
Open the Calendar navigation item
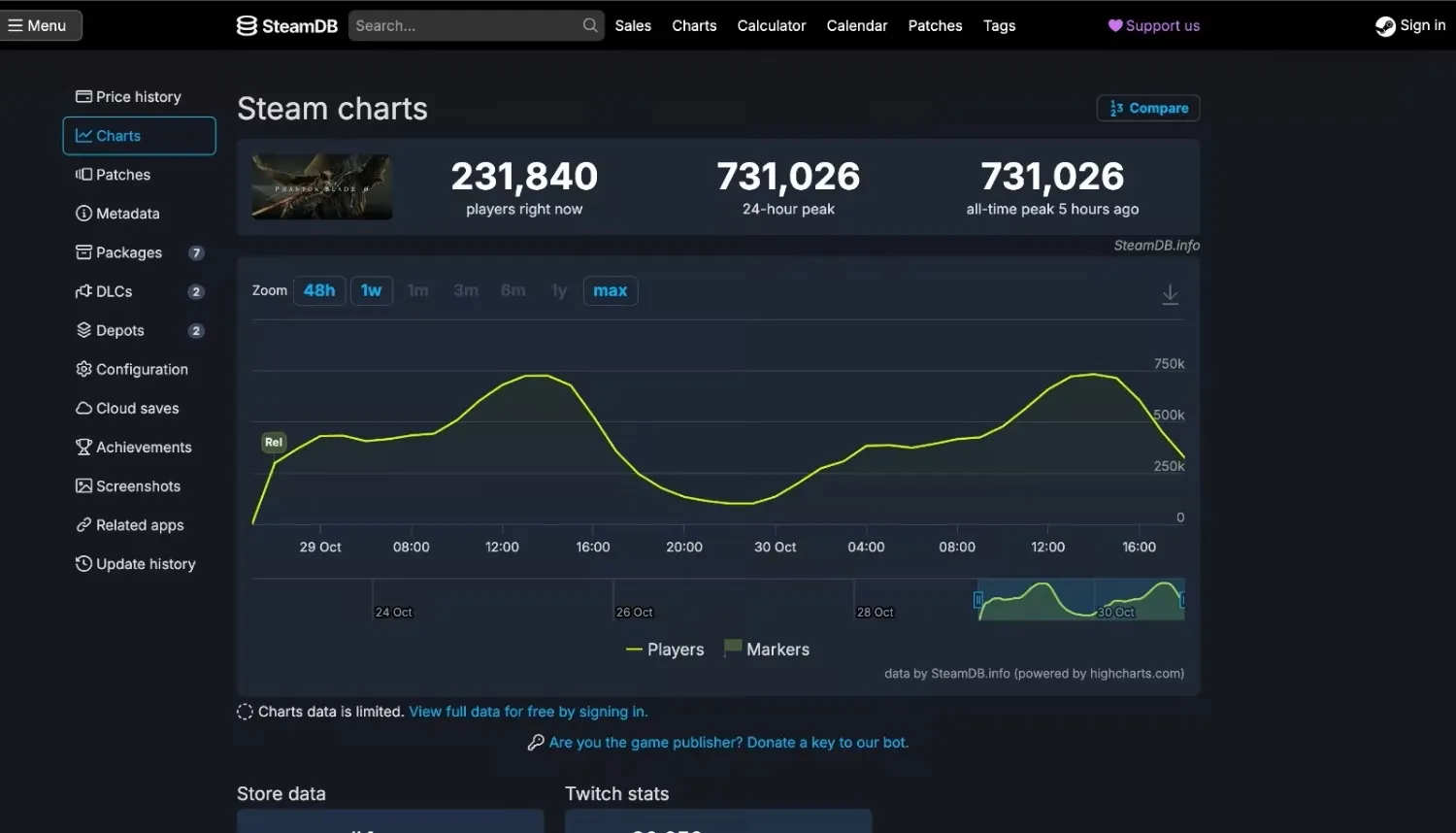[x=857, y=25]
